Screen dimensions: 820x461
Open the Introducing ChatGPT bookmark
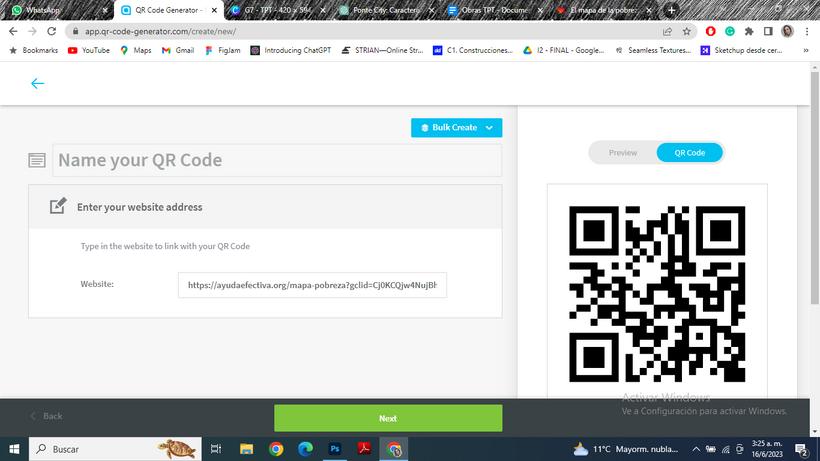click(291, 50)
